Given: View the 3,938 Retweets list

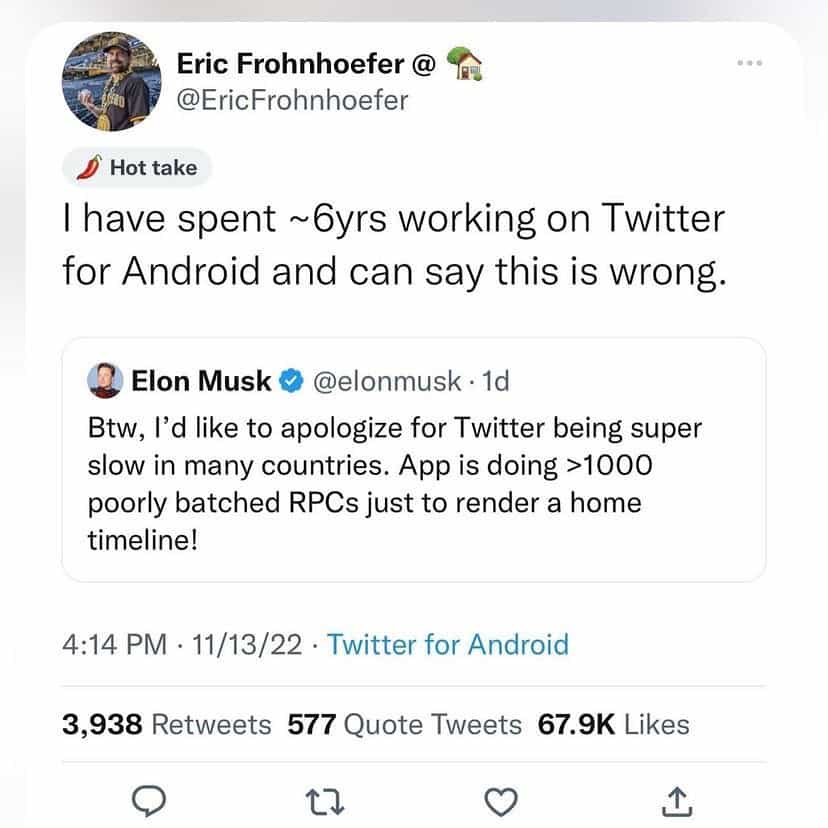Looking at the screenshot, I should (x=166, y=723).
